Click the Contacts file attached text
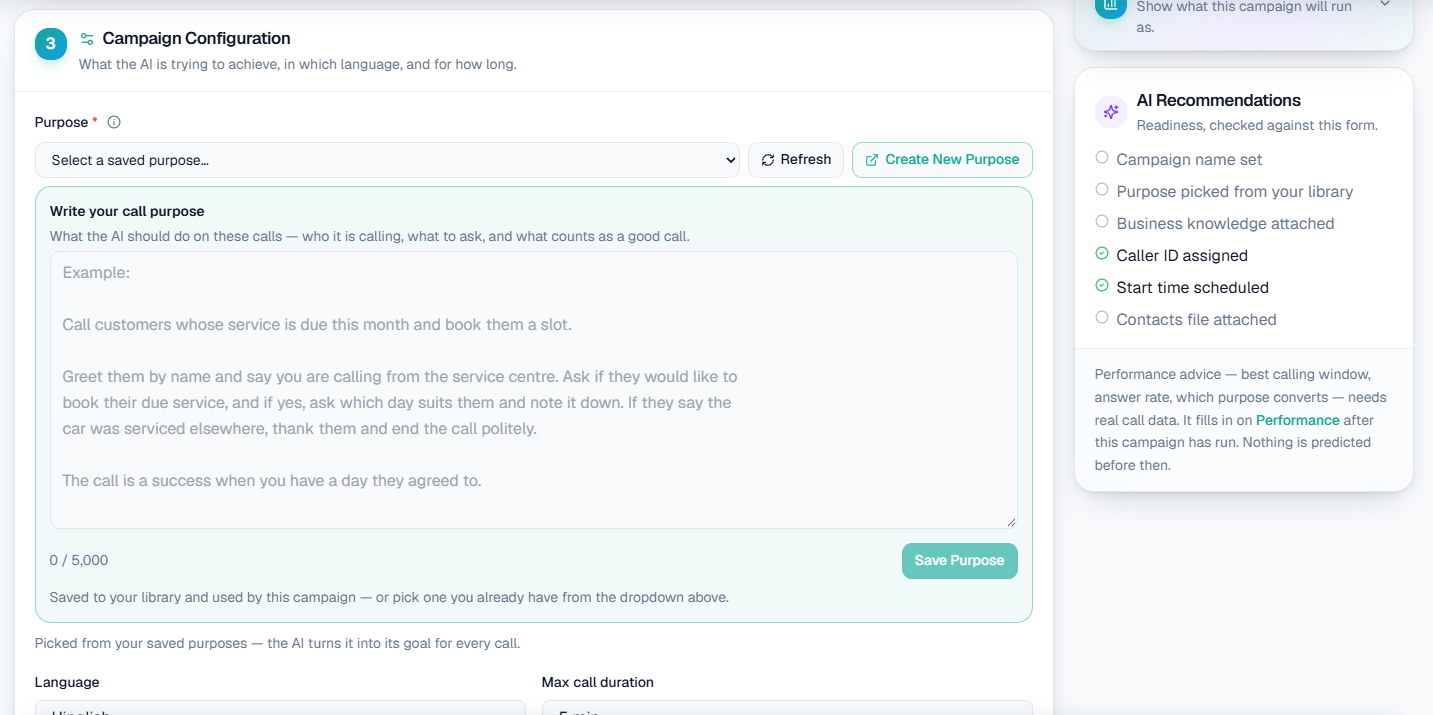This screenshot has width=1433, height=715. click(x=1196, y=320)
